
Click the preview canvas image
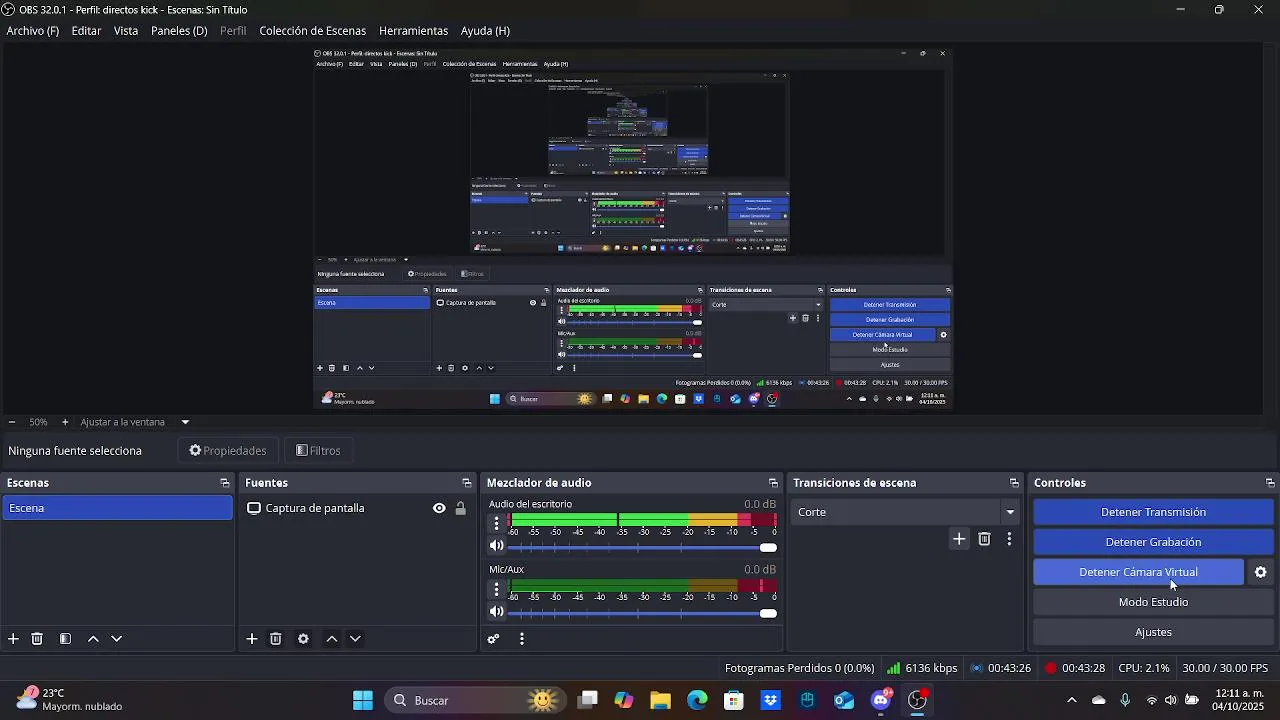coord(634,229)
